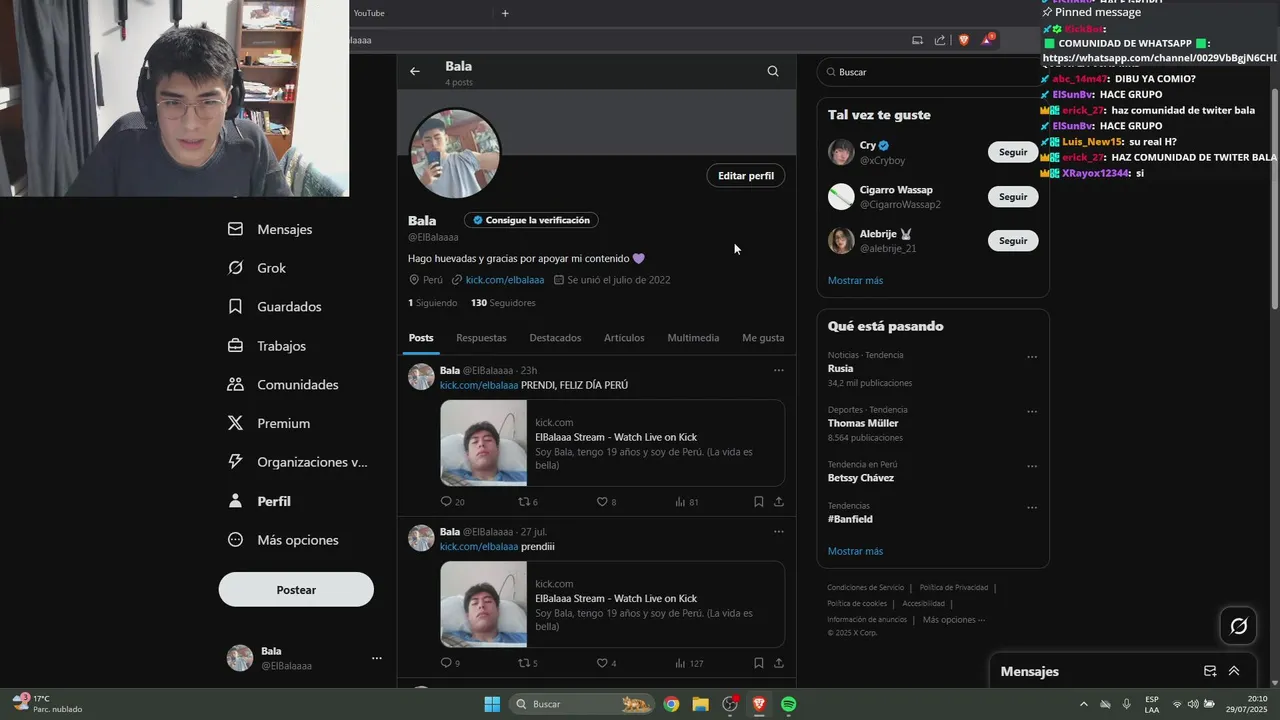The image size is (1280, 720).
Task: Click Mostrar más under Tal vez te guste
Action: [855, 281]
